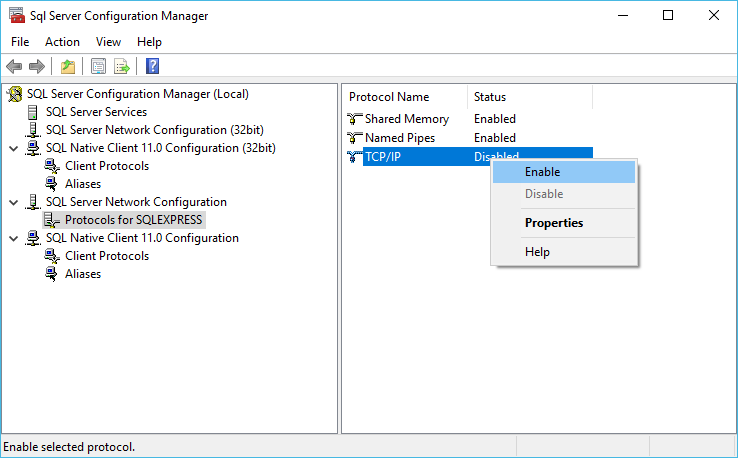Collapse the SQL Server Network Configuration node
The image size is (738, 458).
coord(14,202)
